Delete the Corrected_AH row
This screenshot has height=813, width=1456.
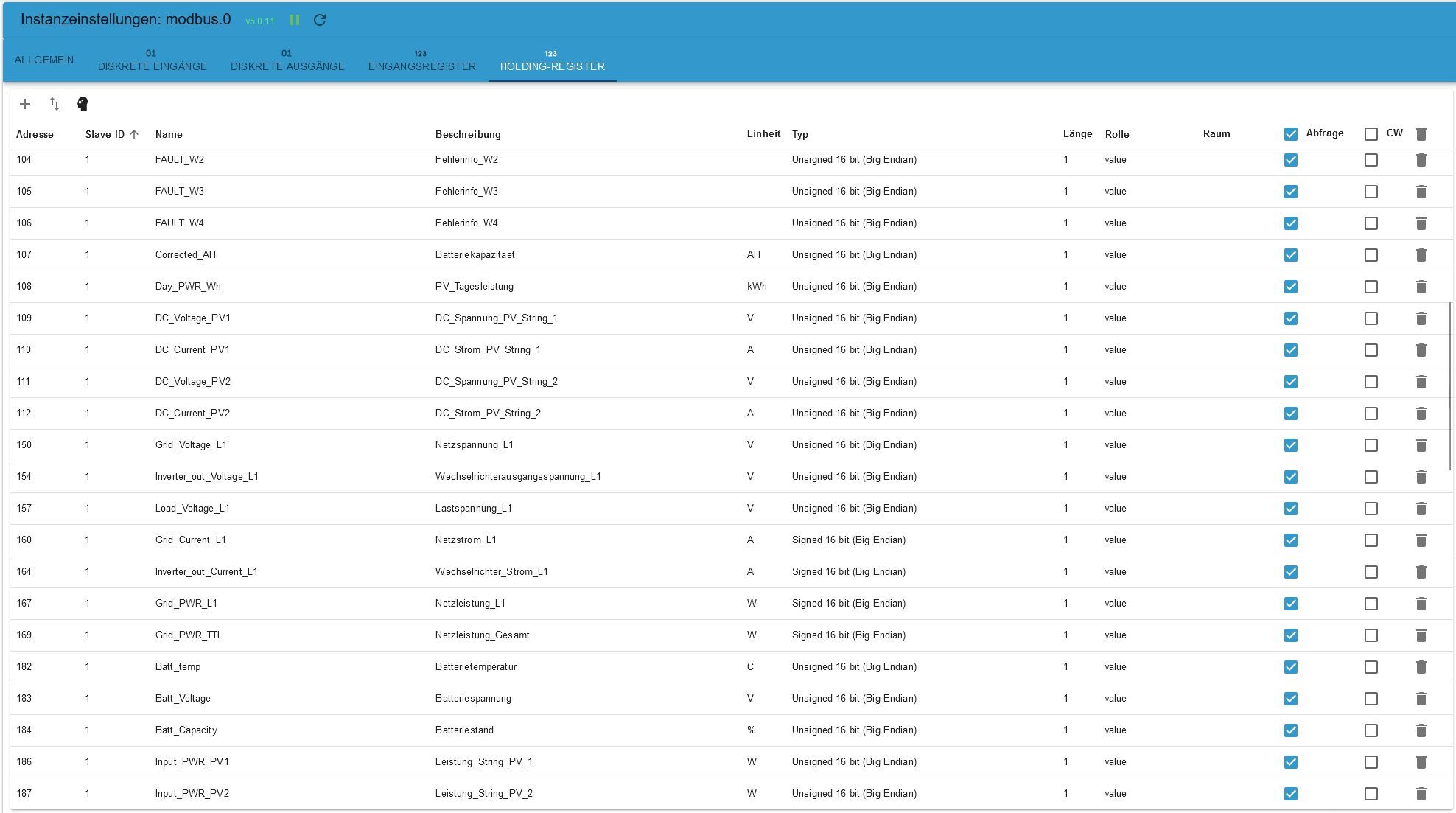(x=1421, y=255)
